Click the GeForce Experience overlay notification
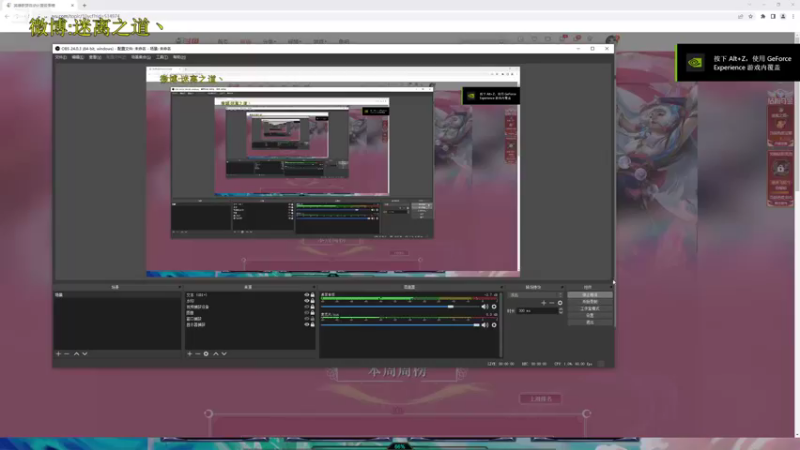The width and height of the screenshot is (800, 450). (x=738, y=63)
